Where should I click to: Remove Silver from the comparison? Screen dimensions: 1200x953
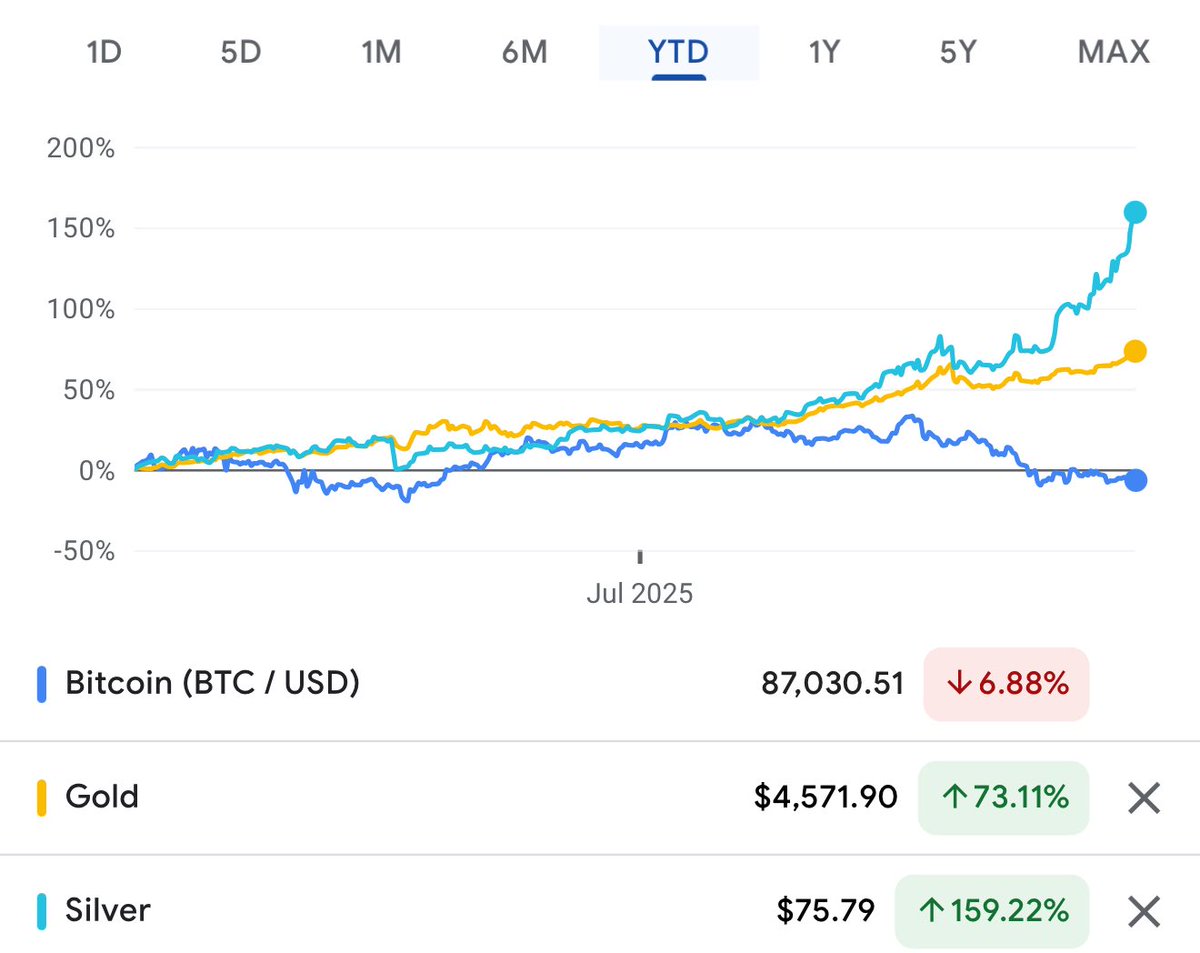[1143, 911]
